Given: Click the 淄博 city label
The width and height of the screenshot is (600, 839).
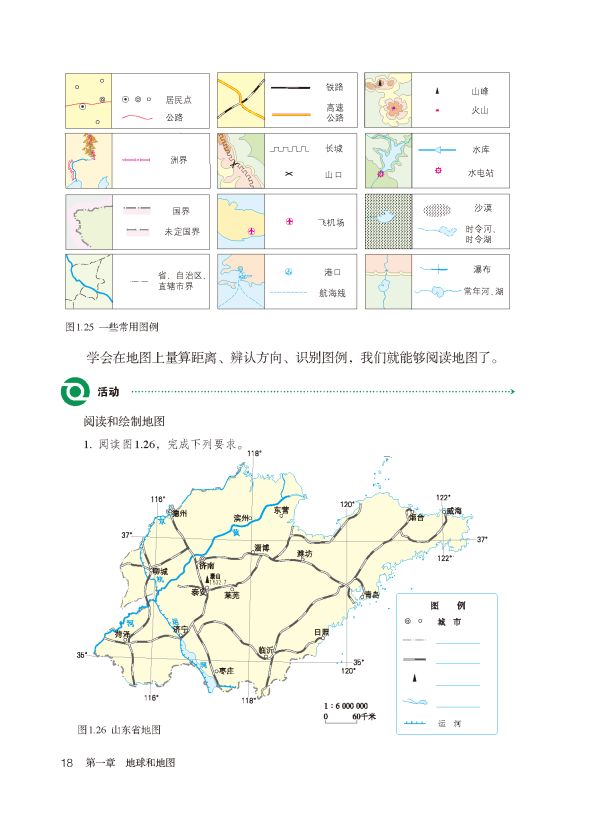Looking at the screenshot, I should pyautogui.click(x=262, y=547).
